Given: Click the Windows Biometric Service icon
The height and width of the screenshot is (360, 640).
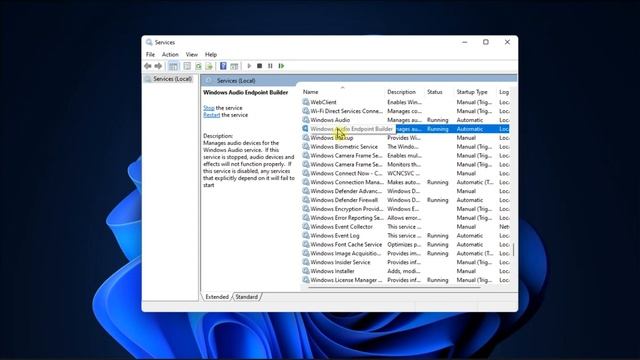Looking at the screenshot, I should (306, 147).
